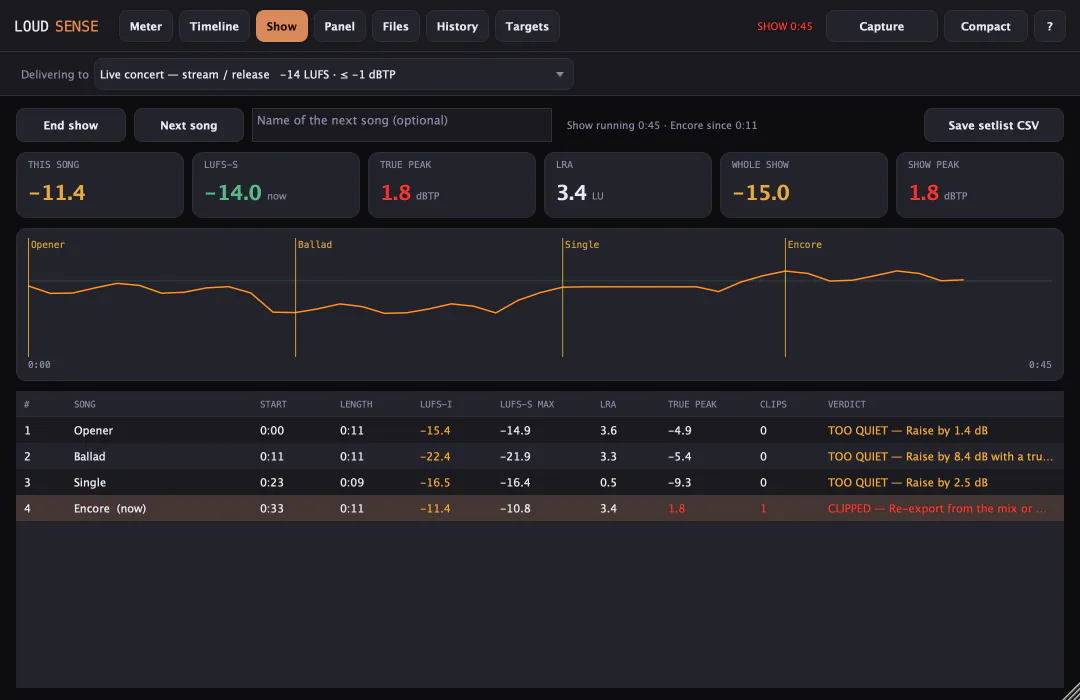Screen dimensions: 1080x700
Task: Open the Meter tab
Action: point(146,26)
